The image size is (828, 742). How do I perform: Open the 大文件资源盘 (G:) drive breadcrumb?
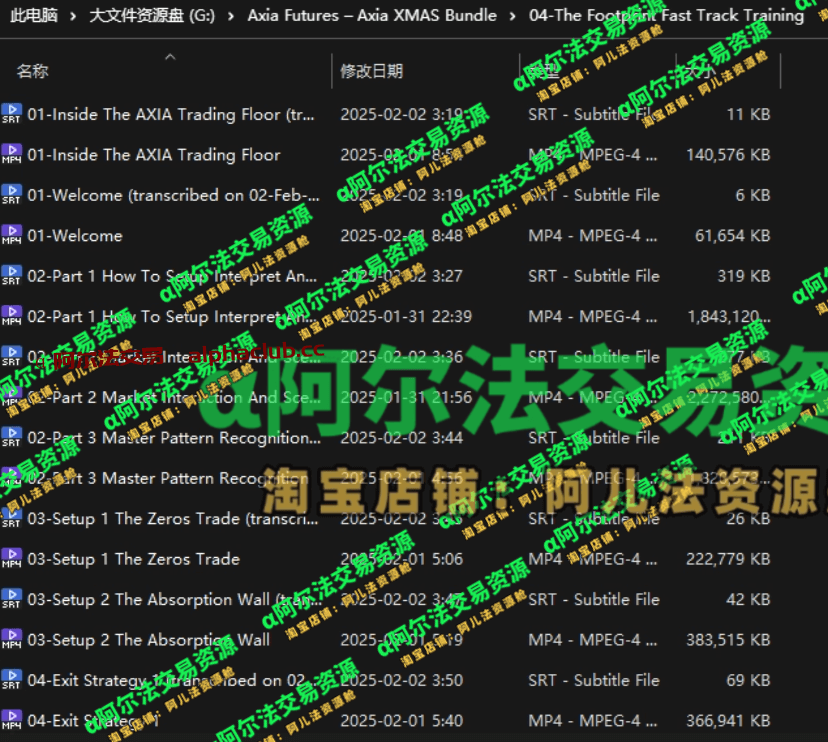pos(149,16)
